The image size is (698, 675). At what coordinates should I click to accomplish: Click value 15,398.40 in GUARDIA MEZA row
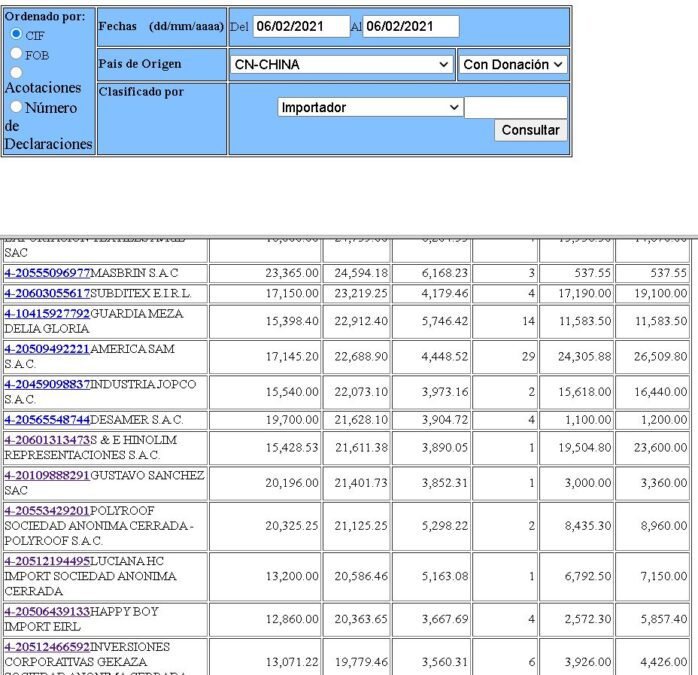coord(292,321)
